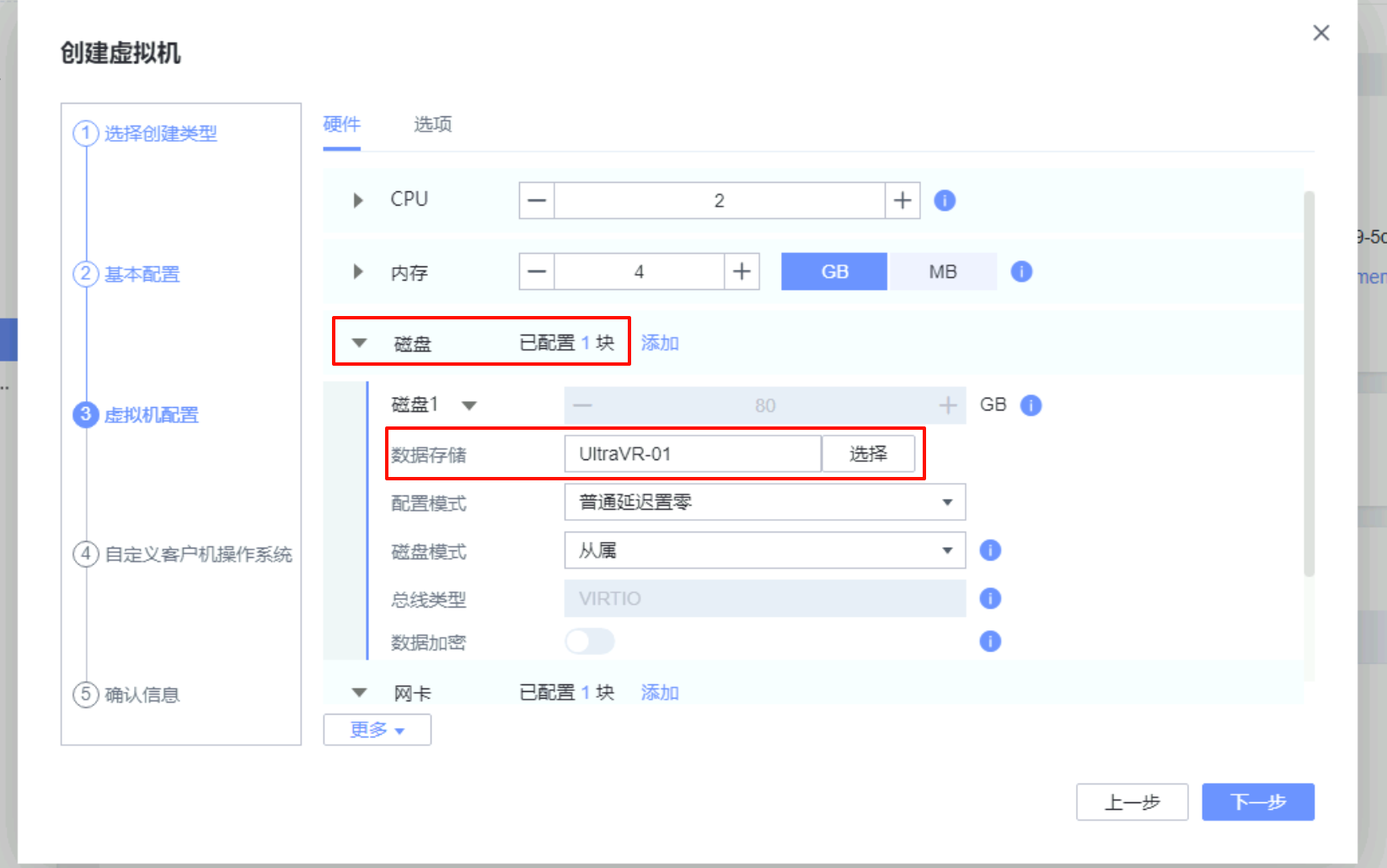
Task: Click the info icon next to disk size GB
Action: 1031,405
